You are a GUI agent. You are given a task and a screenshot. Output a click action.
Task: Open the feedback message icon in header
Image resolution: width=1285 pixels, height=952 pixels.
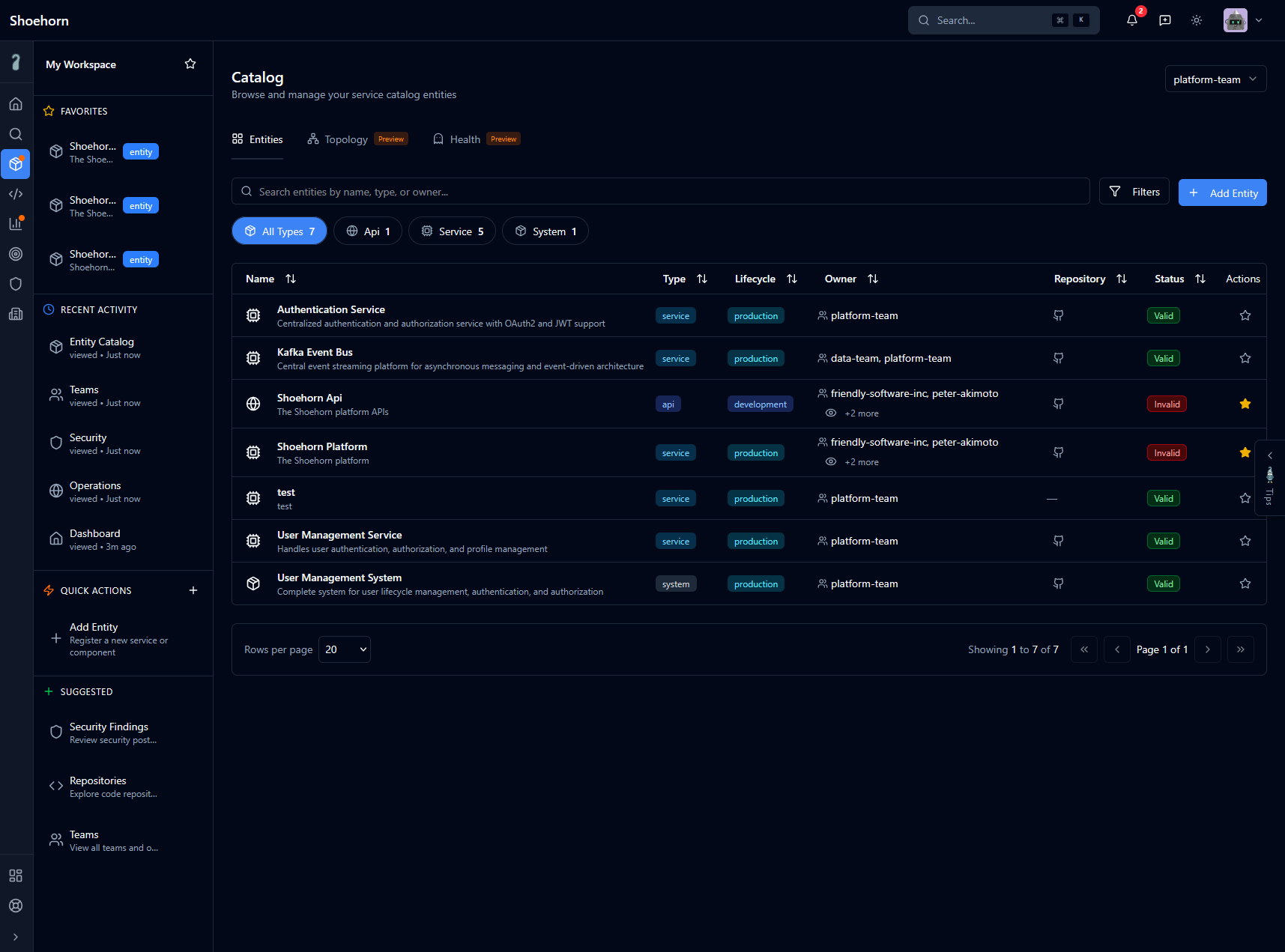coord(1164,20)
